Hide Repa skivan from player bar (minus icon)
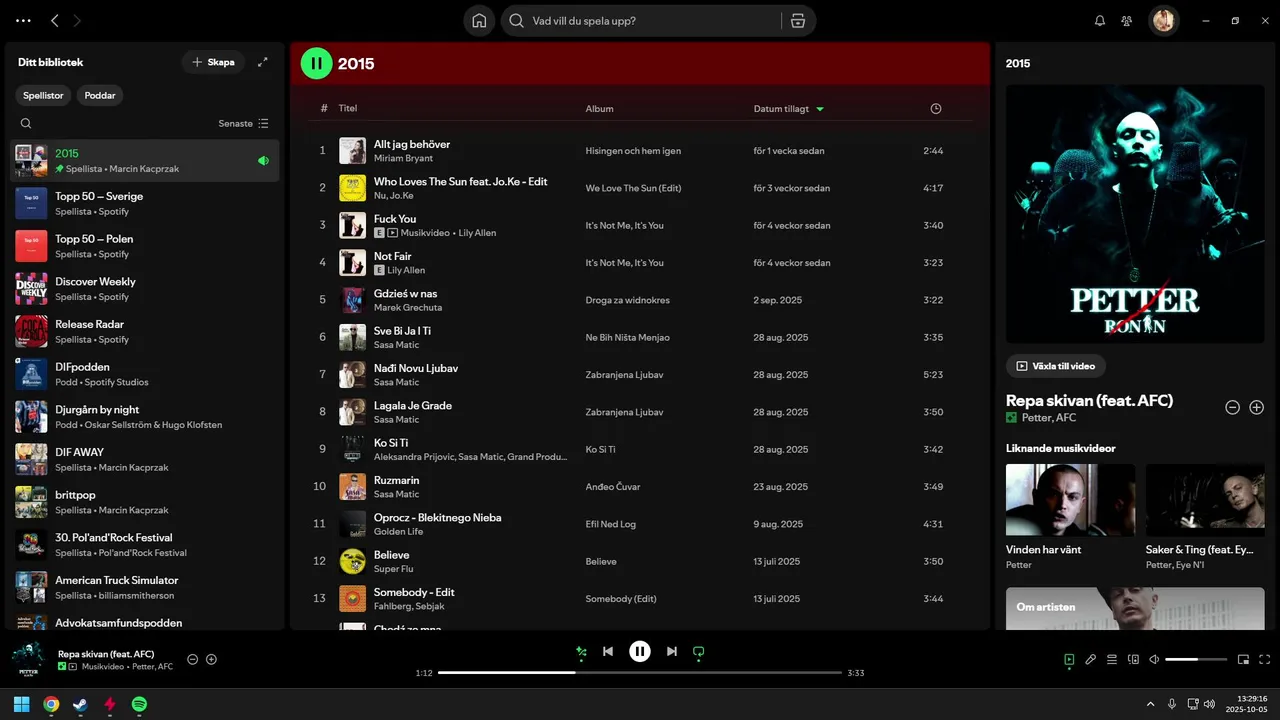The width and height of the screenshot is (1280, 720). point(193,659)
